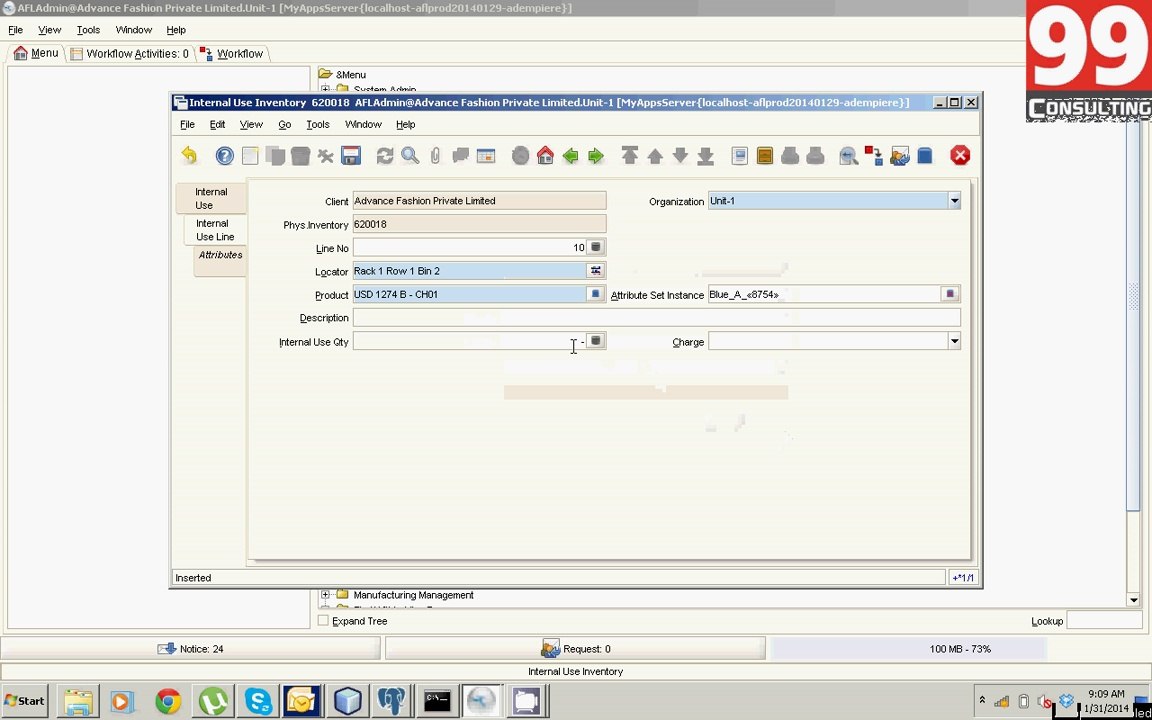Open the Internal Use Qty calculator button

[x=596, y=341]
